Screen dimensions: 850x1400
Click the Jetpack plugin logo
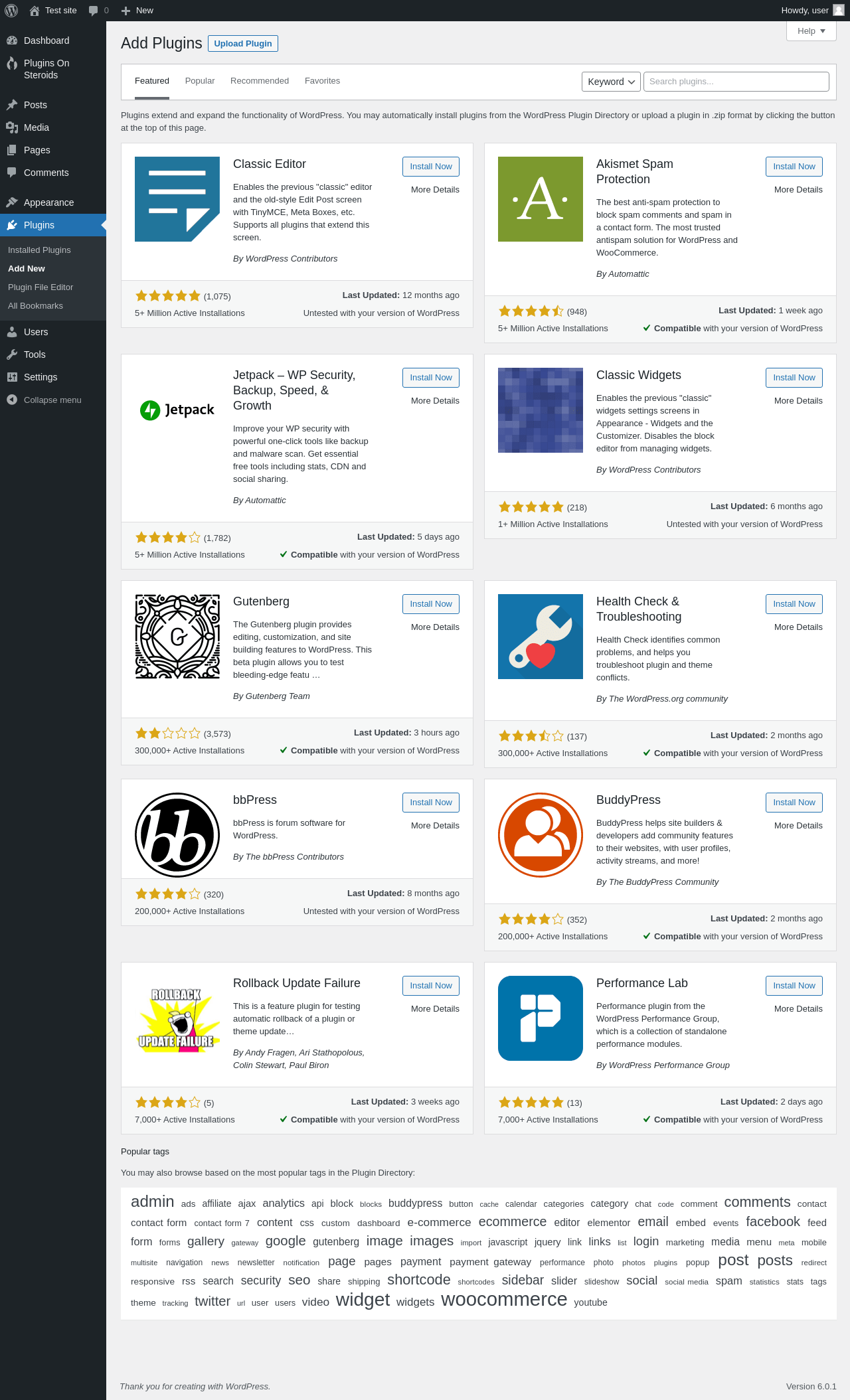pos(177,410)
